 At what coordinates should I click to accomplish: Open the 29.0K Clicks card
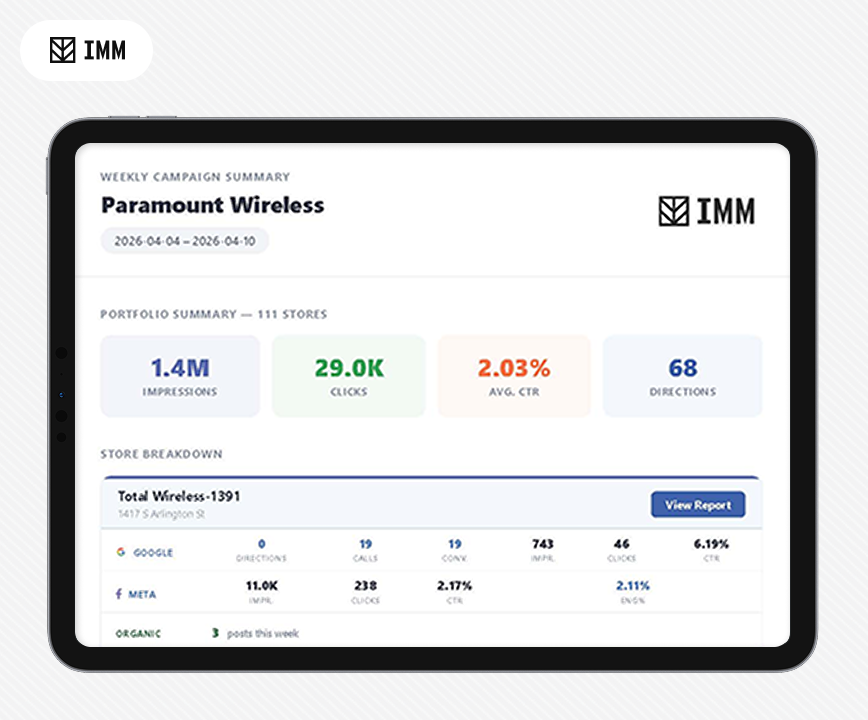349,376
